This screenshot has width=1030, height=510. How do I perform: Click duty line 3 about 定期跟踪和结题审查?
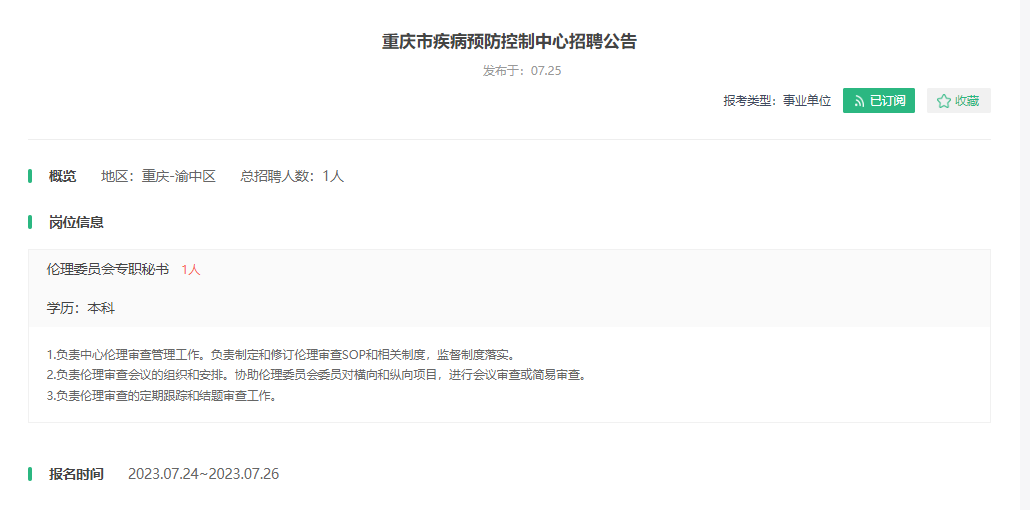coord(163,396)
